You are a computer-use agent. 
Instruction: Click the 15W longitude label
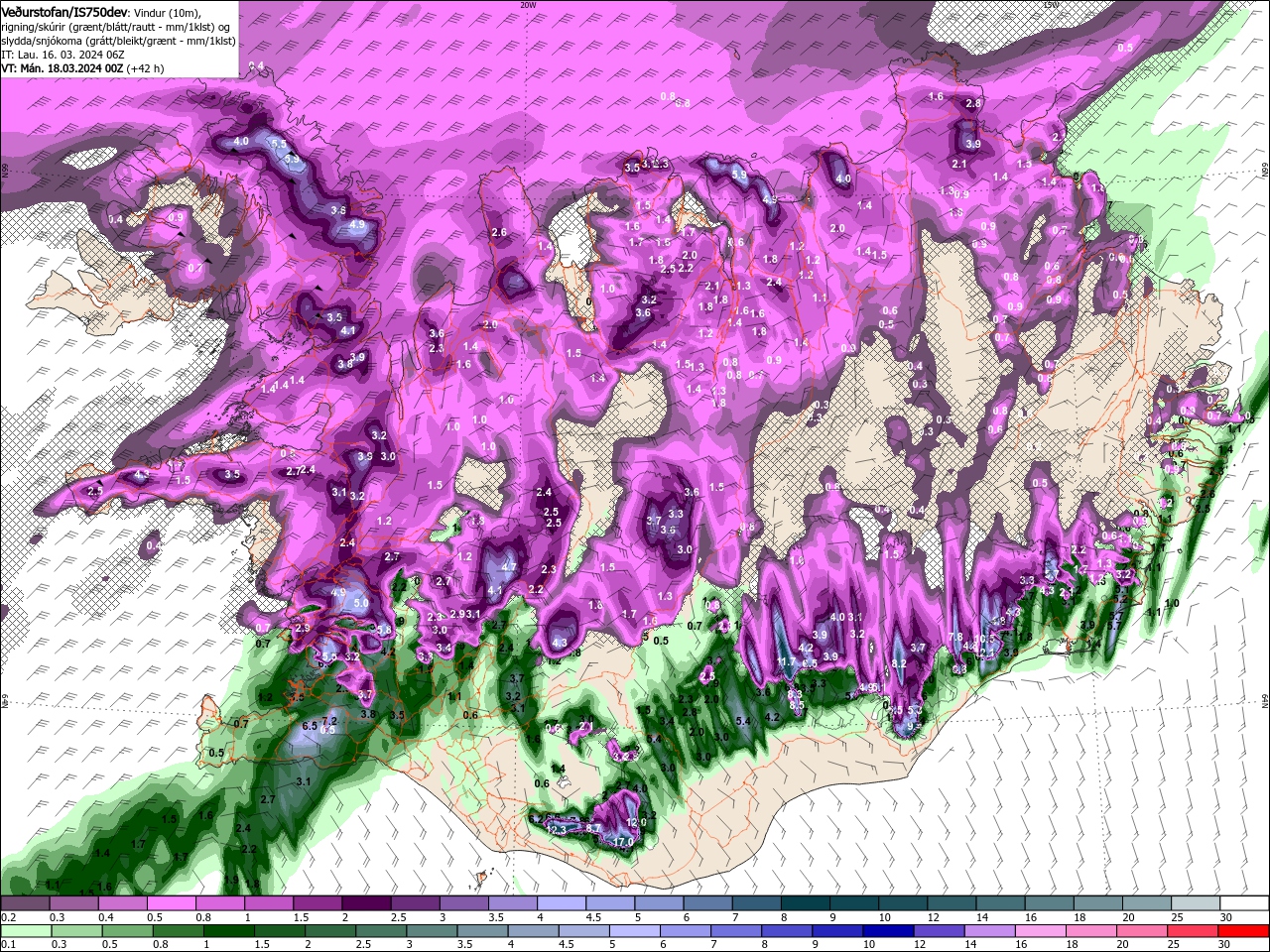click(x=1051, y=5)
